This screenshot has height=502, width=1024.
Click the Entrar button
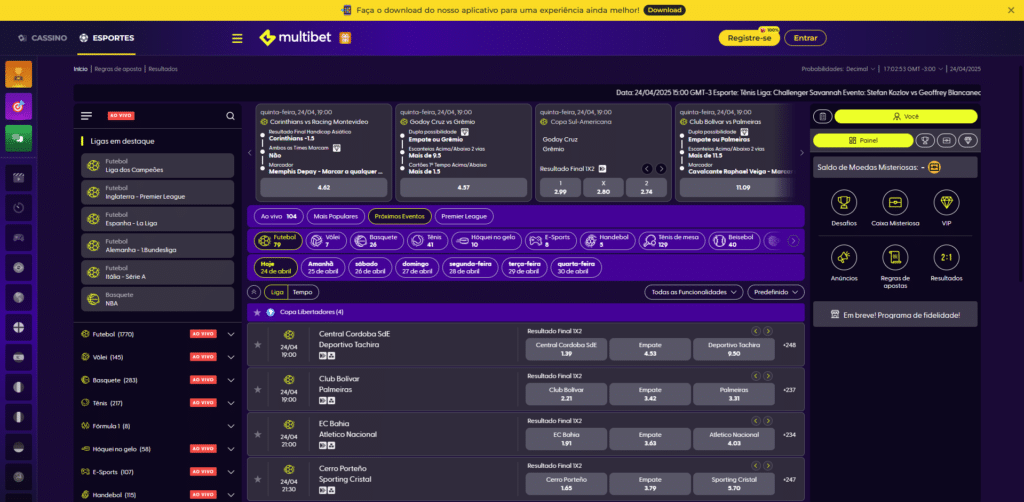(x=805, y=39)
